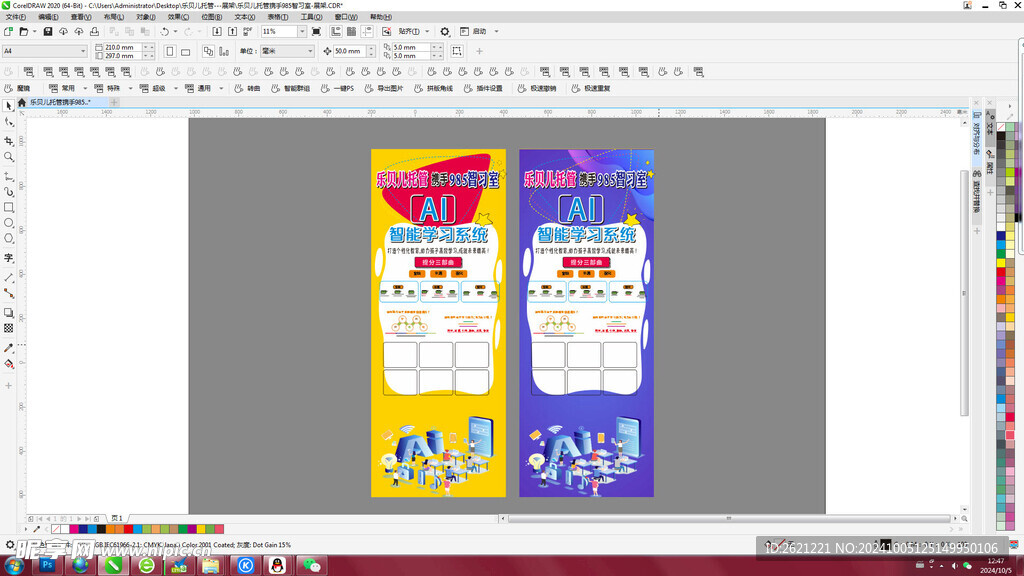The image size is (1024, 576).
Task: Expand the undo history arrow
Action: coord(175,31)
